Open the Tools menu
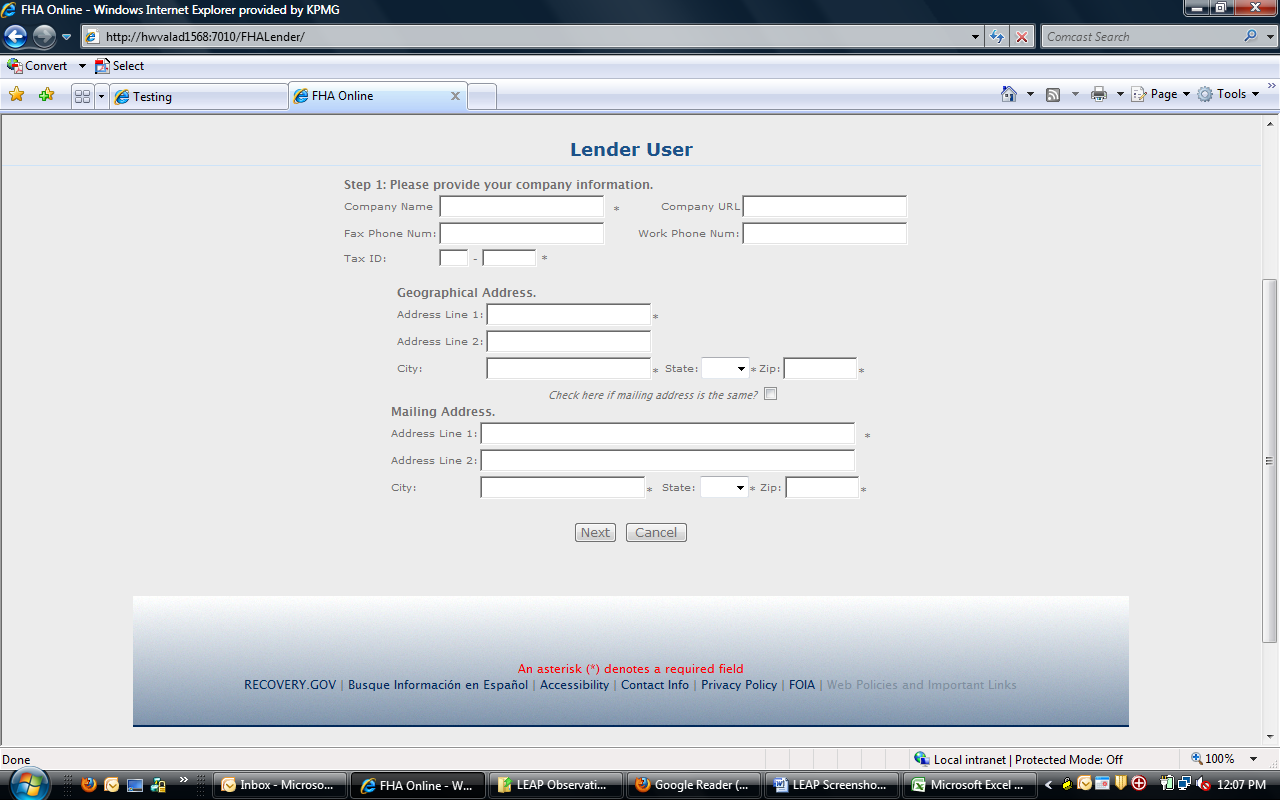This screenshot has width=1280, height=800. click(x=1230, y=94)
